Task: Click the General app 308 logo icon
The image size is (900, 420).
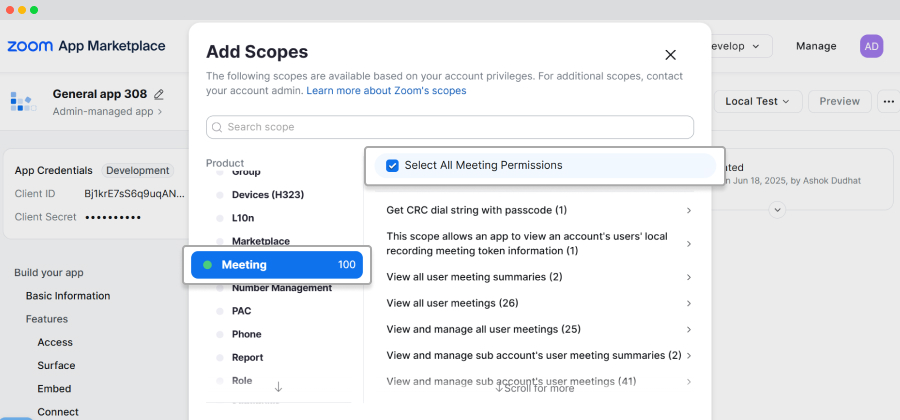Action: (24, 102)
